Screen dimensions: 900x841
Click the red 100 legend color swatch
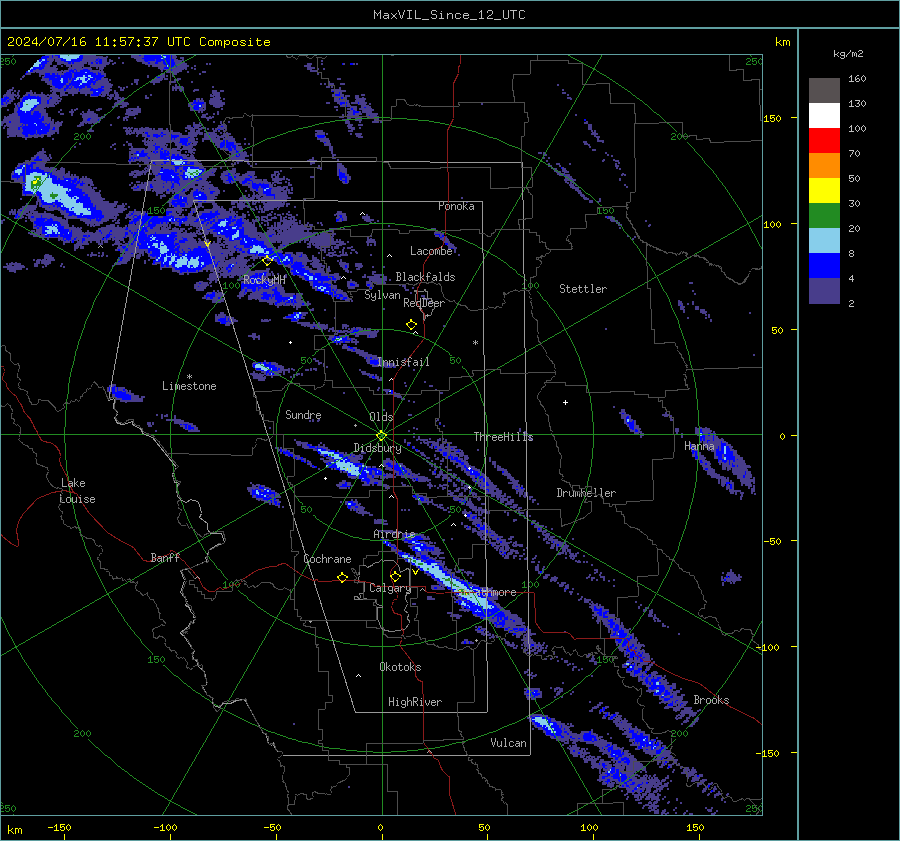point(824,141)
